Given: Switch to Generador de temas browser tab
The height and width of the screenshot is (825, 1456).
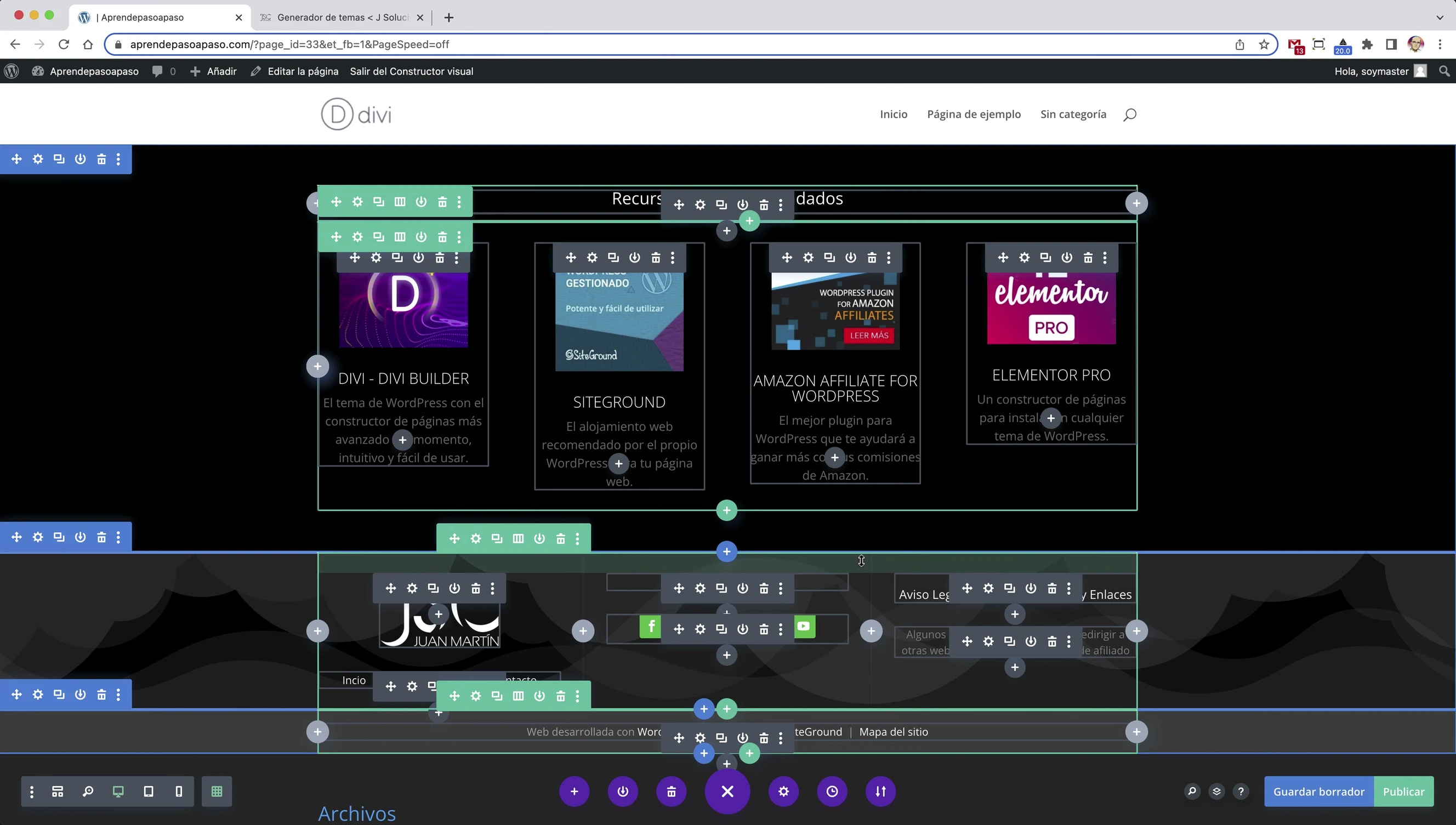Looking at the screenshot, I should click(342, 18).
